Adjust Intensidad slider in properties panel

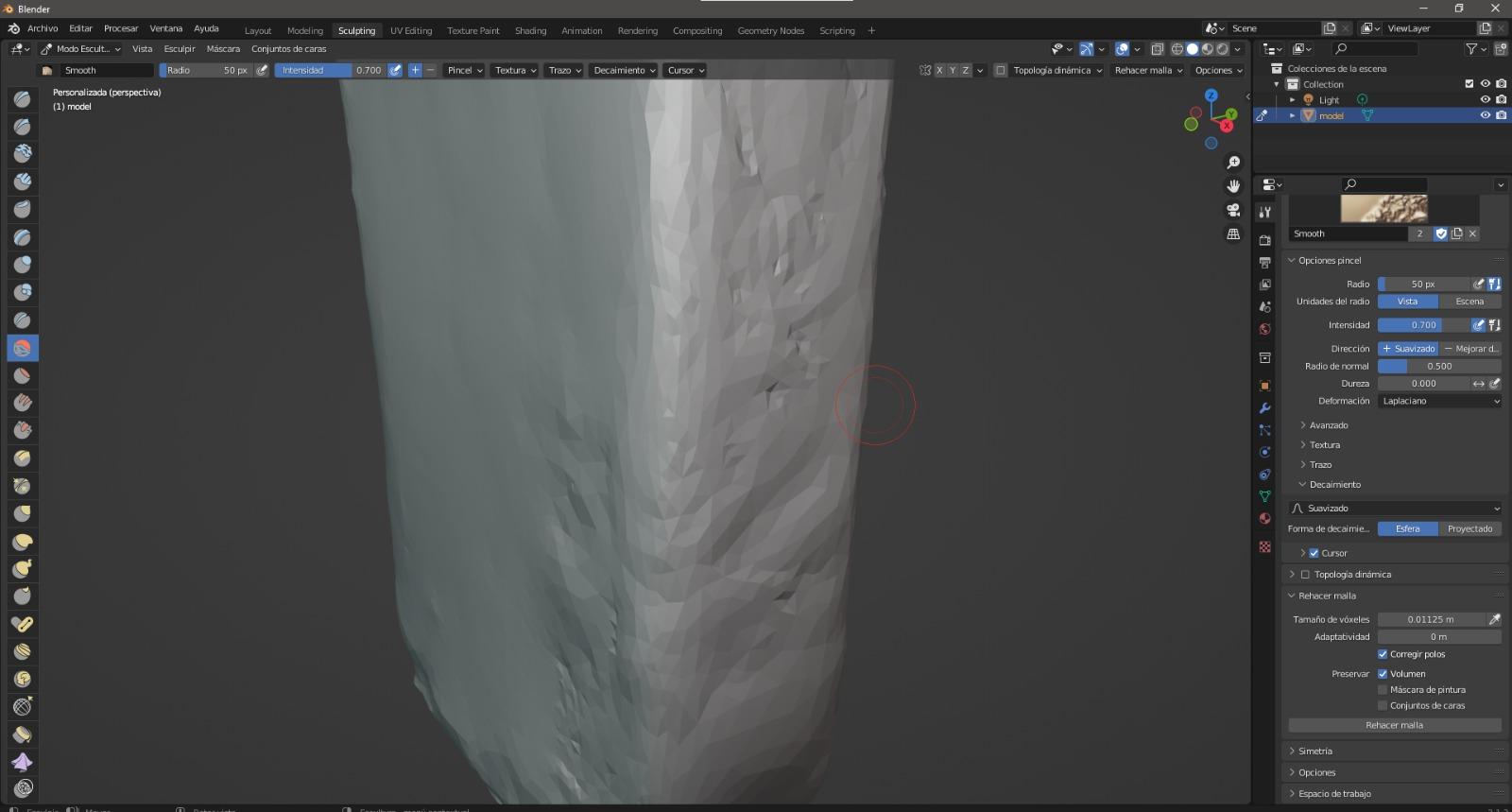pos(1423,325)
